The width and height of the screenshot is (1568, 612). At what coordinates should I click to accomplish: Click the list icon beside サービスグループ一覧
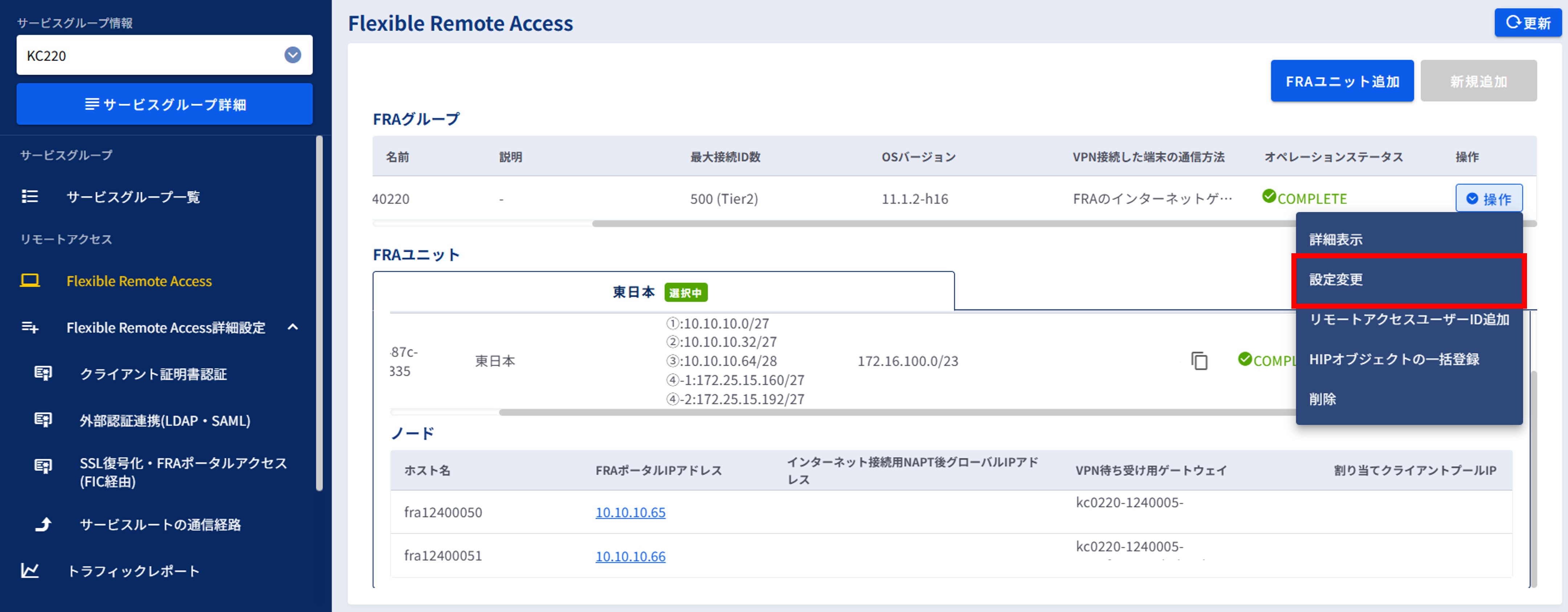point(30,197)
